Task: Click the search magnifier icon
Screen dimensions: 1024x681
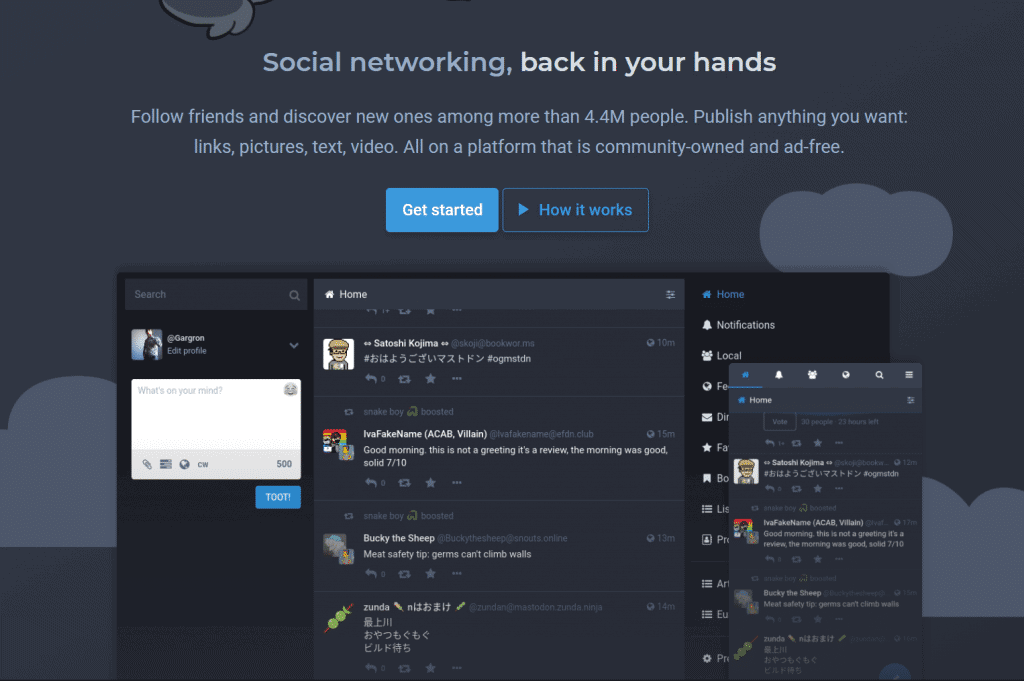Action: pyautogui.click(x=295, y=295)
